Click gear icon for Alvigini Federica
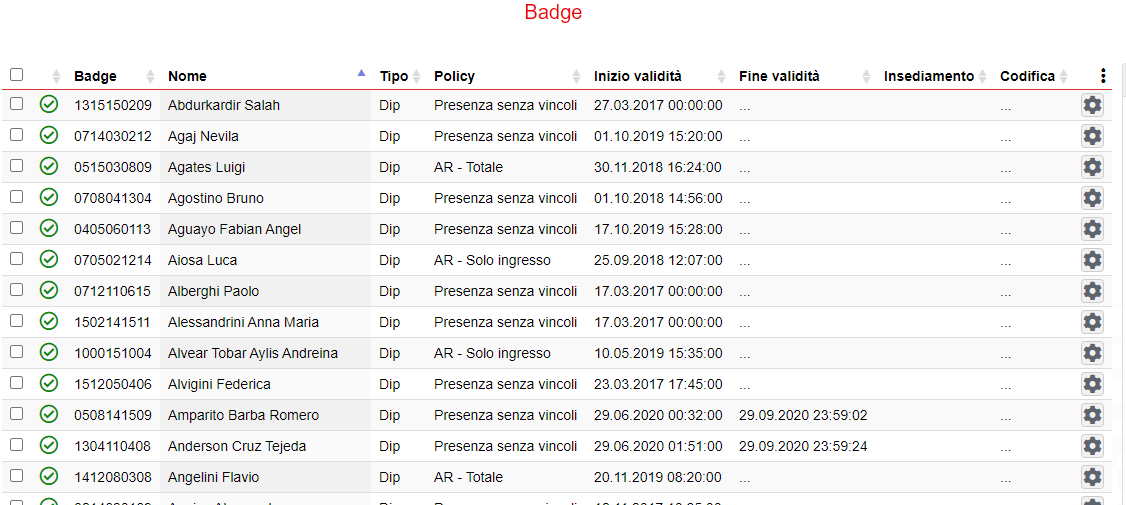The image size is (1126, 505). point(1092,384)
